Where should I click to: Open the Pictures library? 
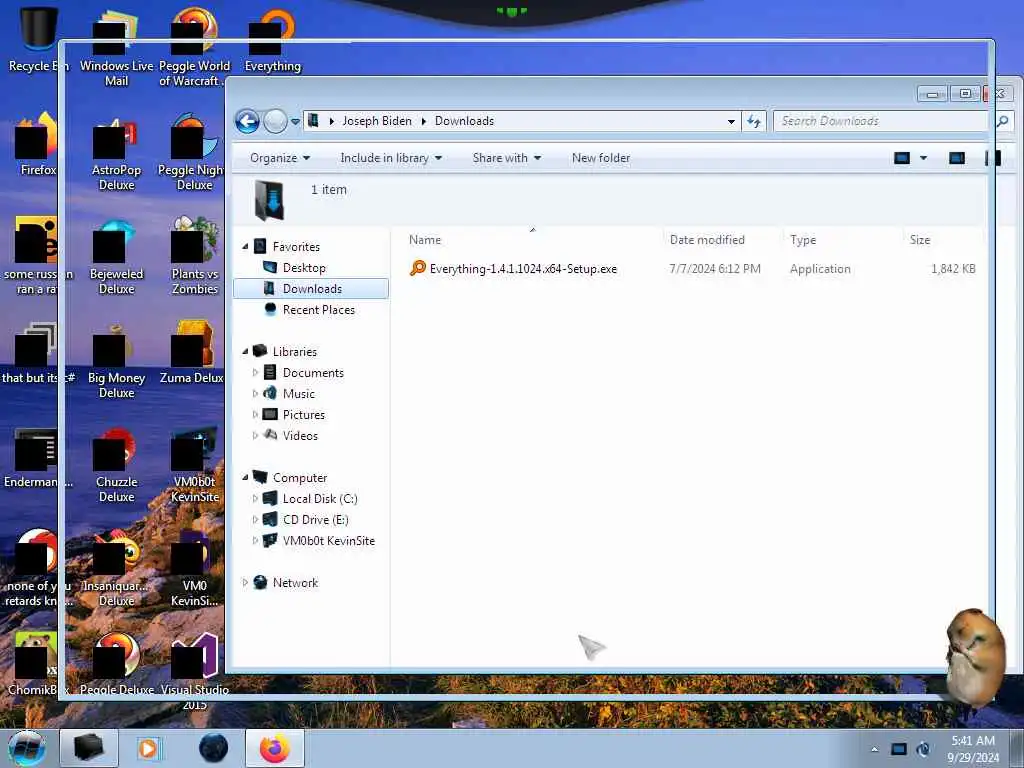[x=304, y=415]
